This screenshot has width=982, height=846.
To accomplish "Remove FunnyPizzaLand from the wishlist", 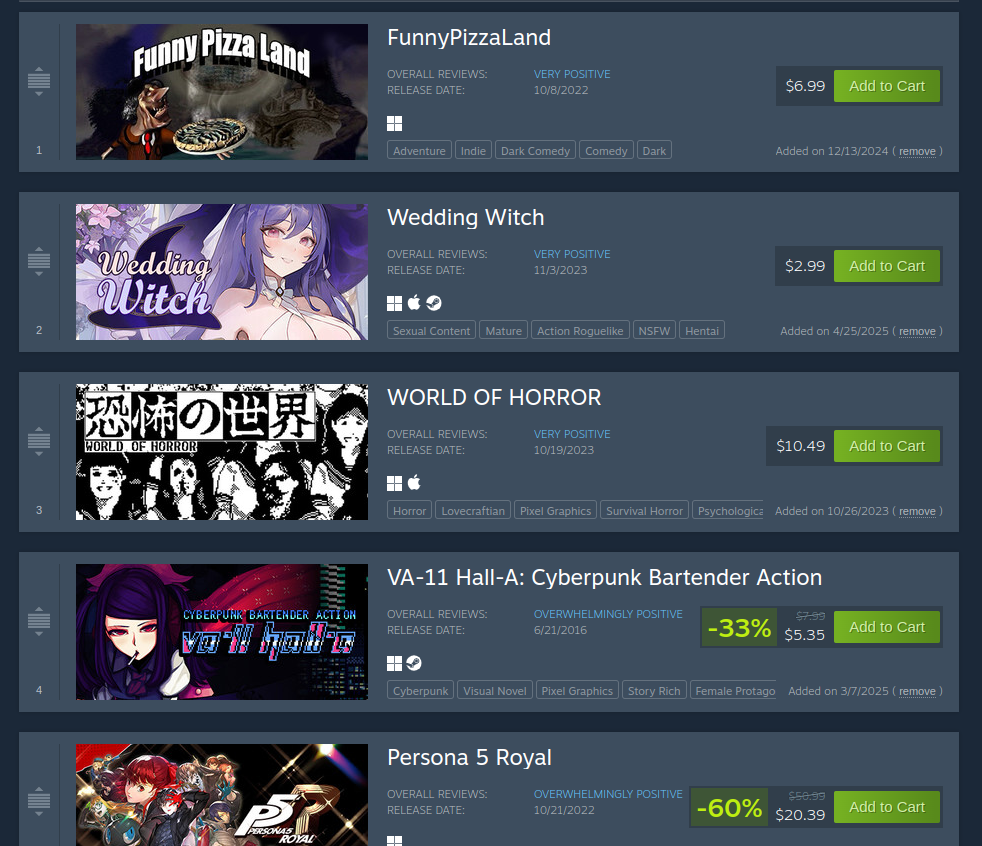I will click(917, 152).
